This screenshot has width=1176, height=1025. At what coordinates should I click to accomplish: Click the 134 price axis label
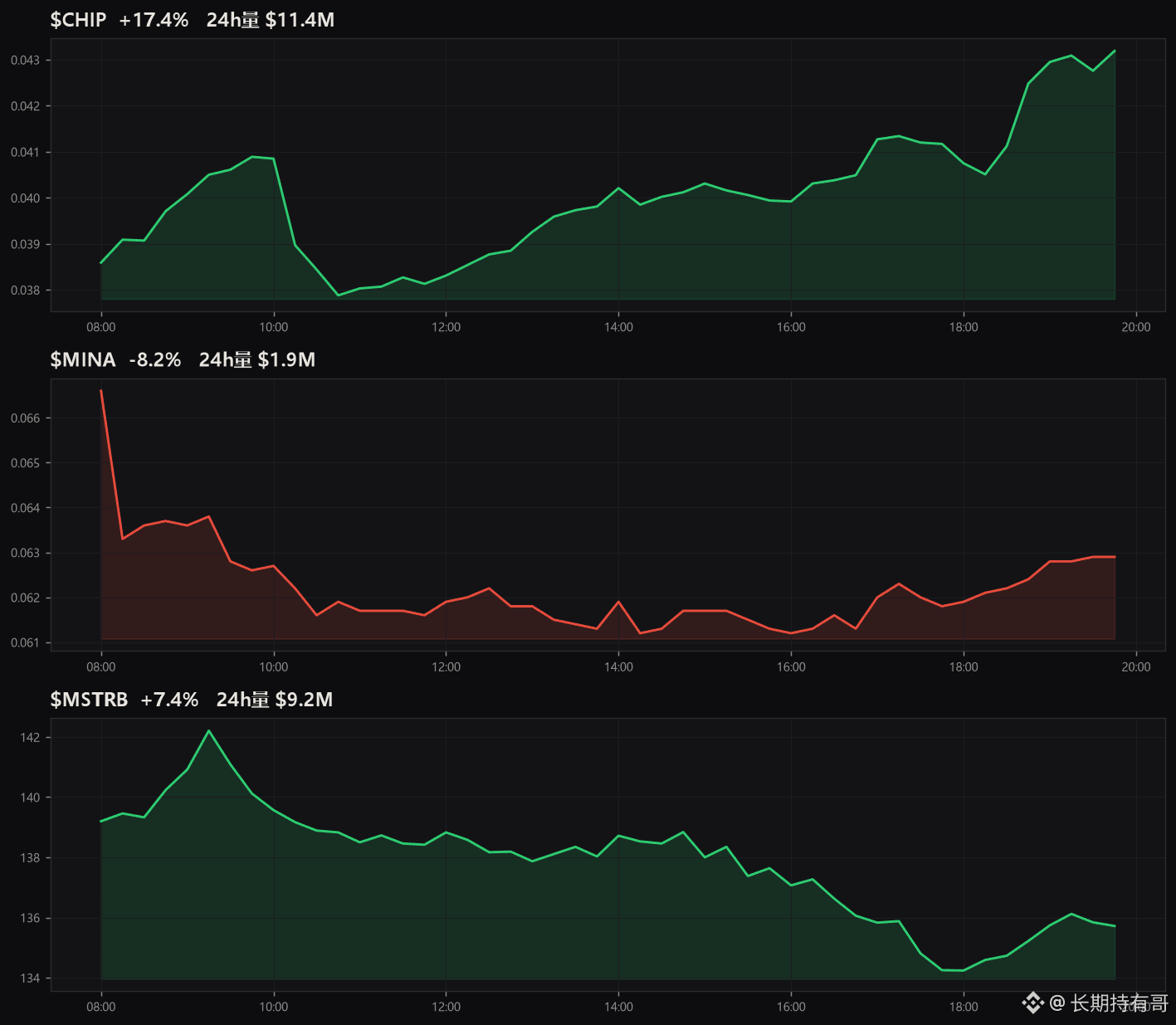(30, 979)
